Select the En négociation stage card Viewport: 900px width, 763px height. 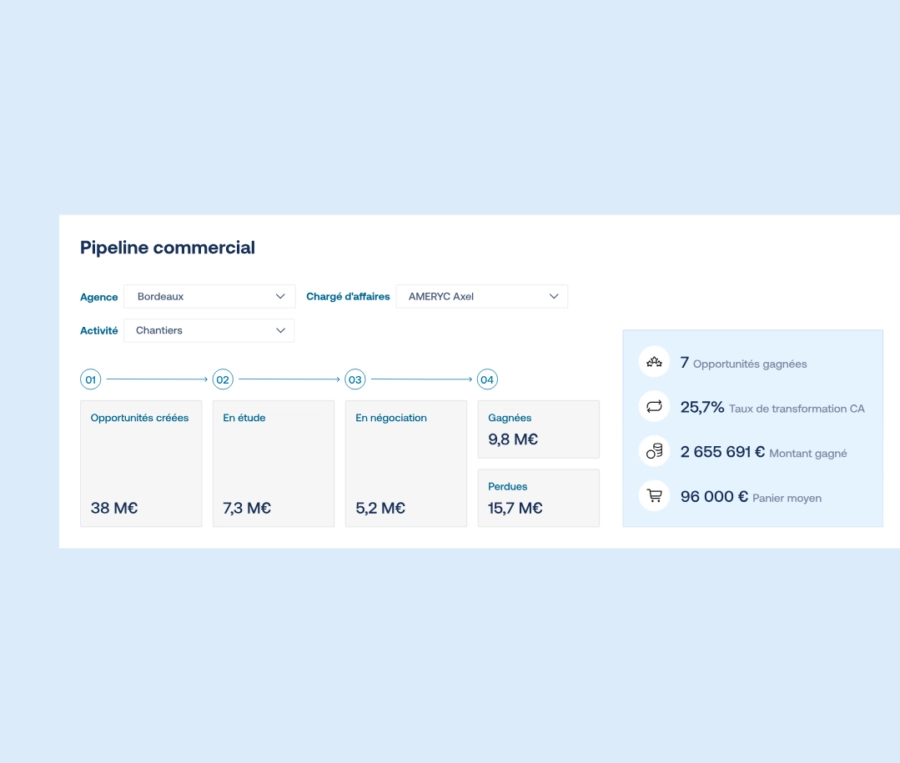[x=405, y=462]
